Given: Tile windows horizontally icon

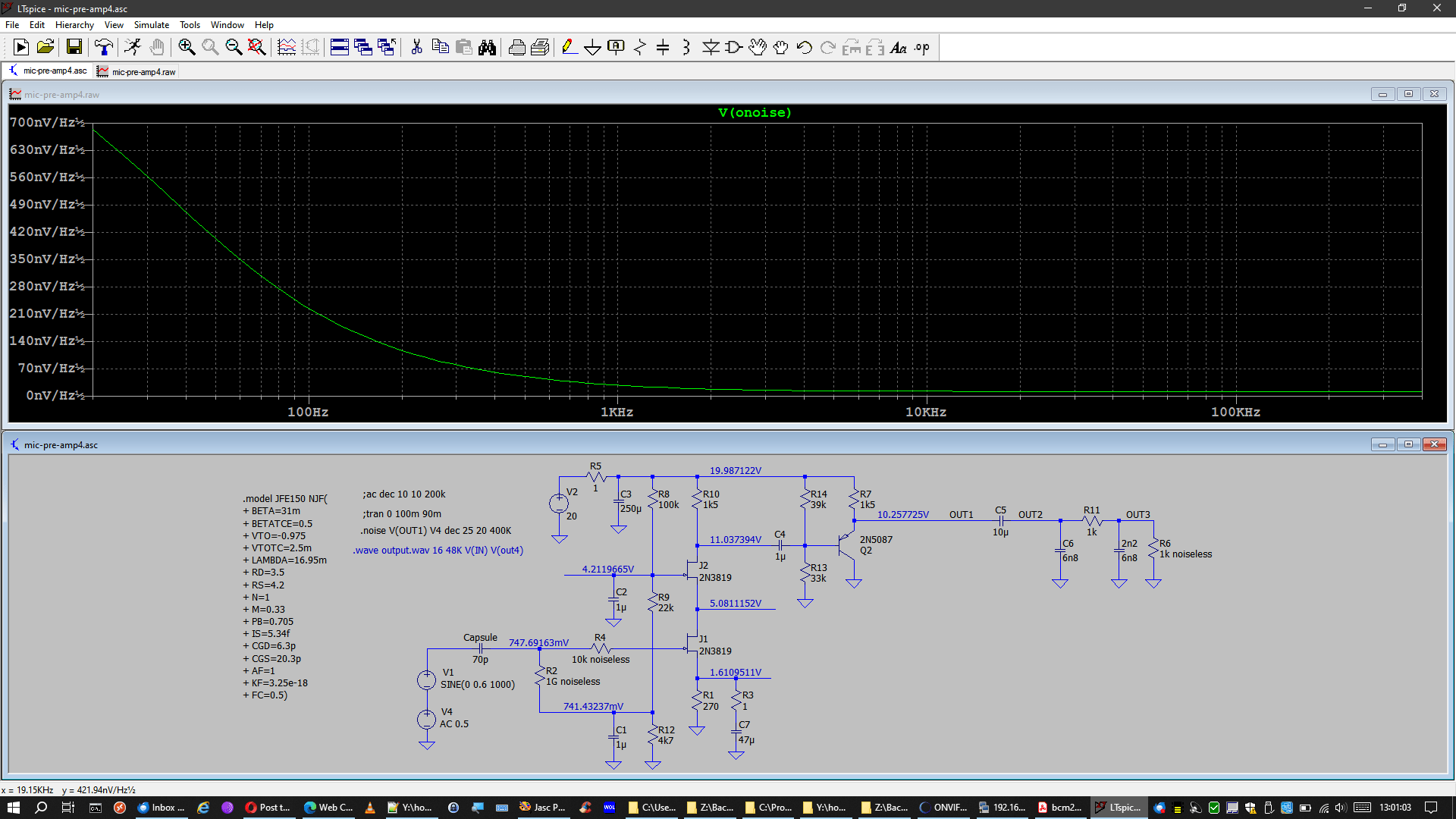Looking at the screenshot, I should [x=340, y=47].
